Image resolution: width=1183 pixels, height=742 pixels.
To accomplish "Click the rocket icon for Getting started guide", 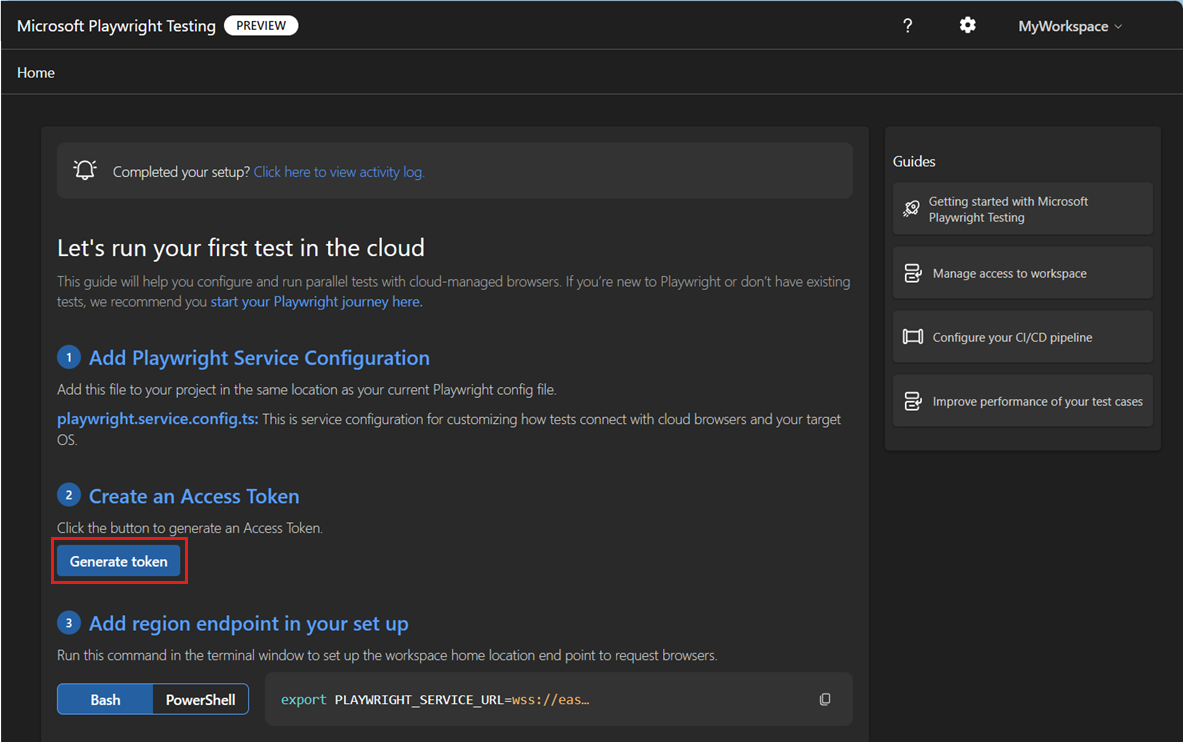I will (x=911, y=208).
